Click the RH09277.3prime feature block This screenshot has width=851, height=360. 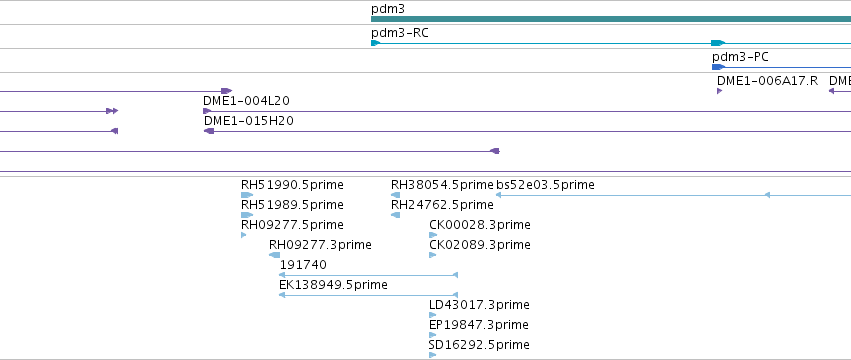click(x=275, y=255)
